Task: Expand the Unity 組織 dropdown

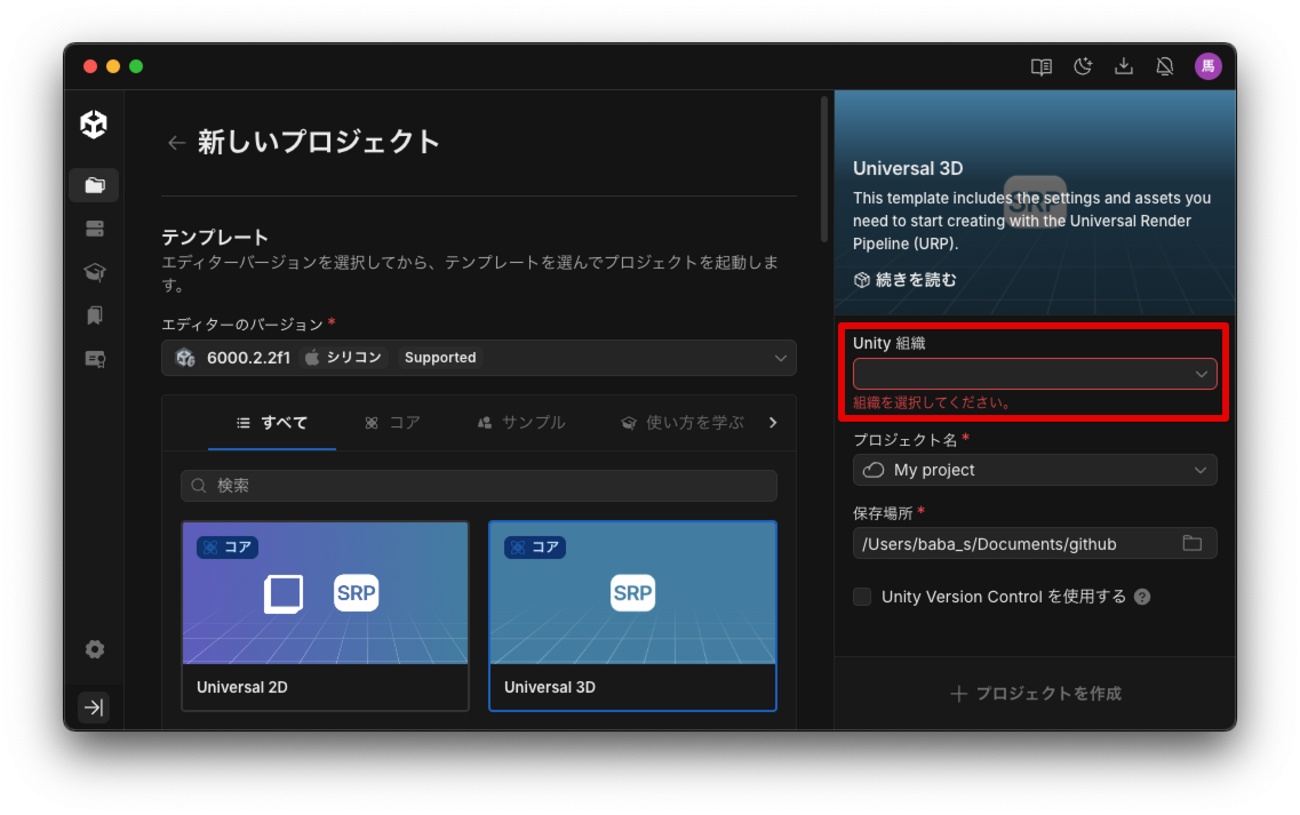Action: pyautogui.click(x=1034, y=374)
